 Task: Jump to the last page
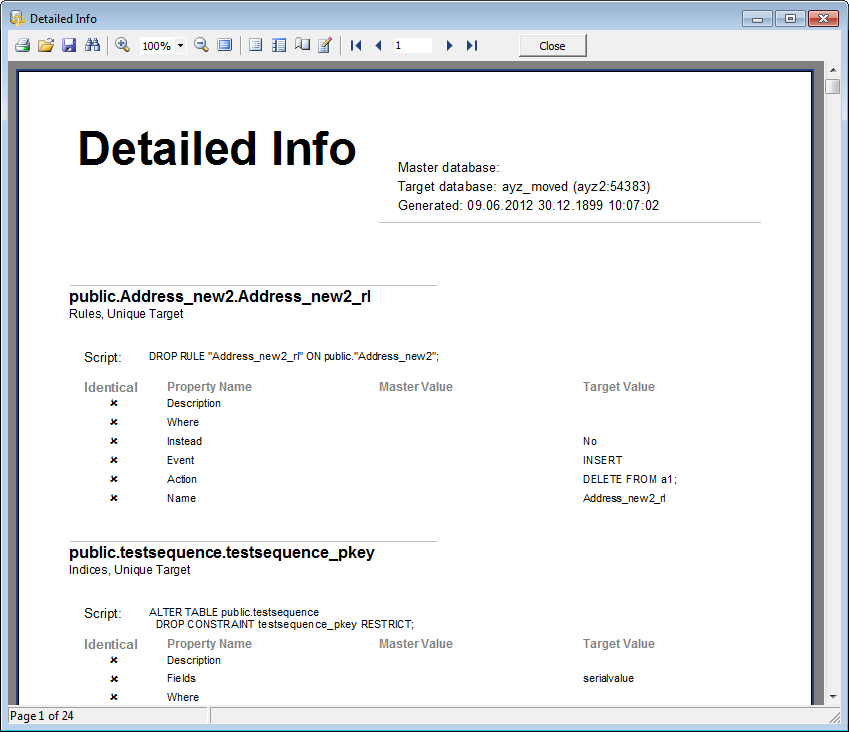pos(472,46)
